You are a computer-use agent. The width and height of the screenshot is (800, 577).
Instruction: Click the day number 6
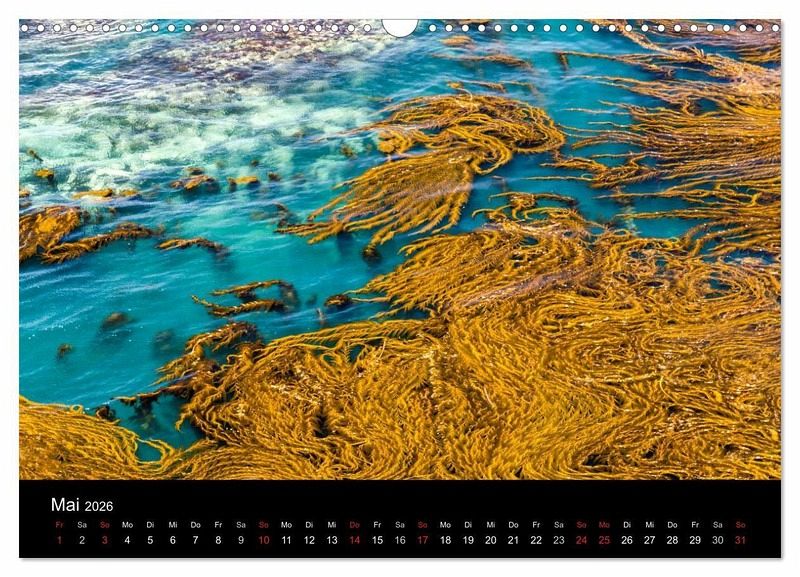tap(172, 540)
